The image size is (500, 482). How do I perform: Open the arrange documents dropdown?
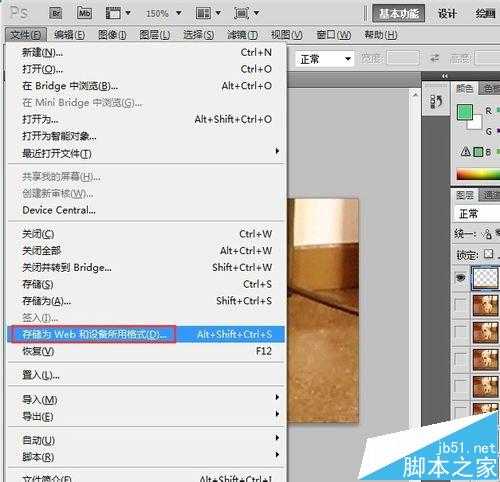(x=208, y=13)
